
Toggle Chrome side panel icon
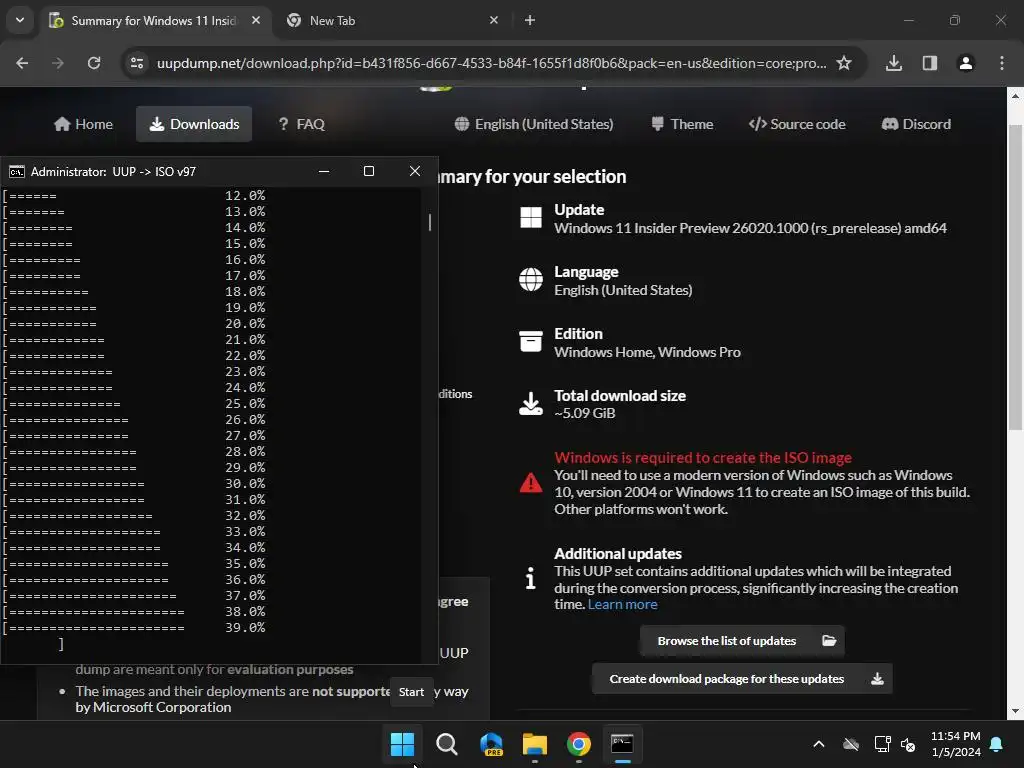pos(930,63)
